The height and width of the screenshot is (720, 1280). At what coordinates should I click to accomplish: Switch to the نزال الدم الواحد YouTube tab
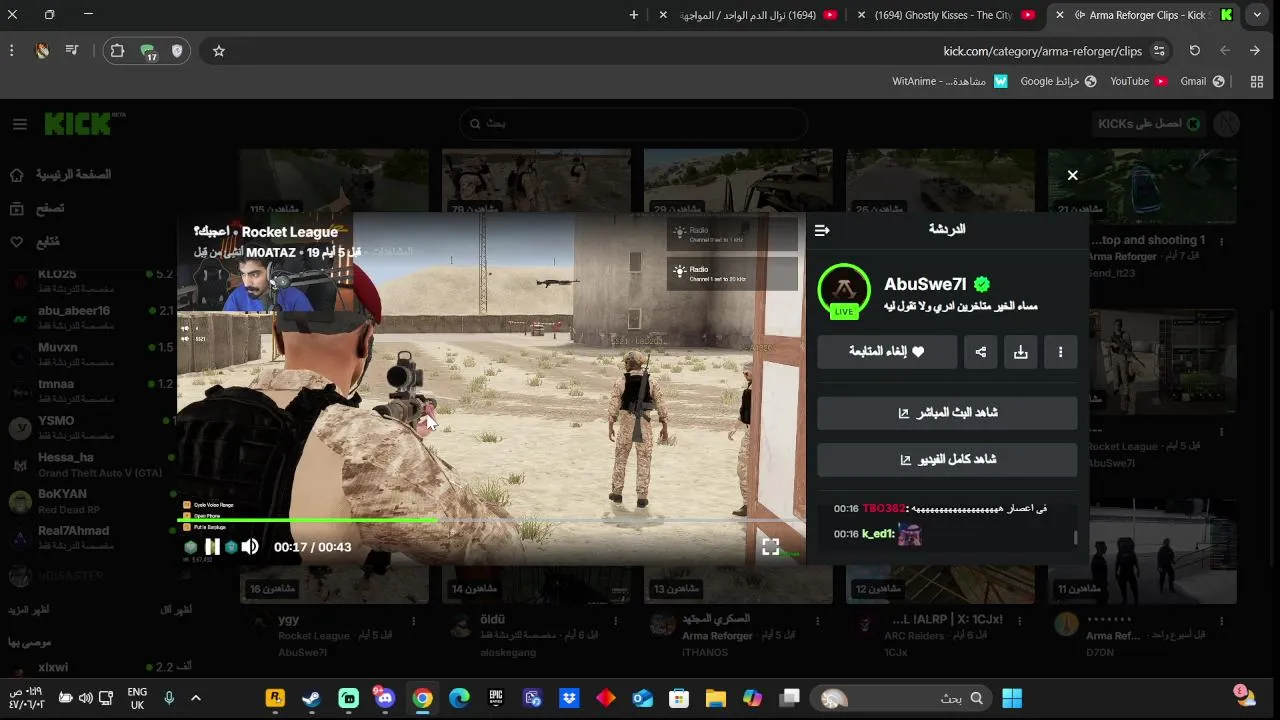(748, 15)
